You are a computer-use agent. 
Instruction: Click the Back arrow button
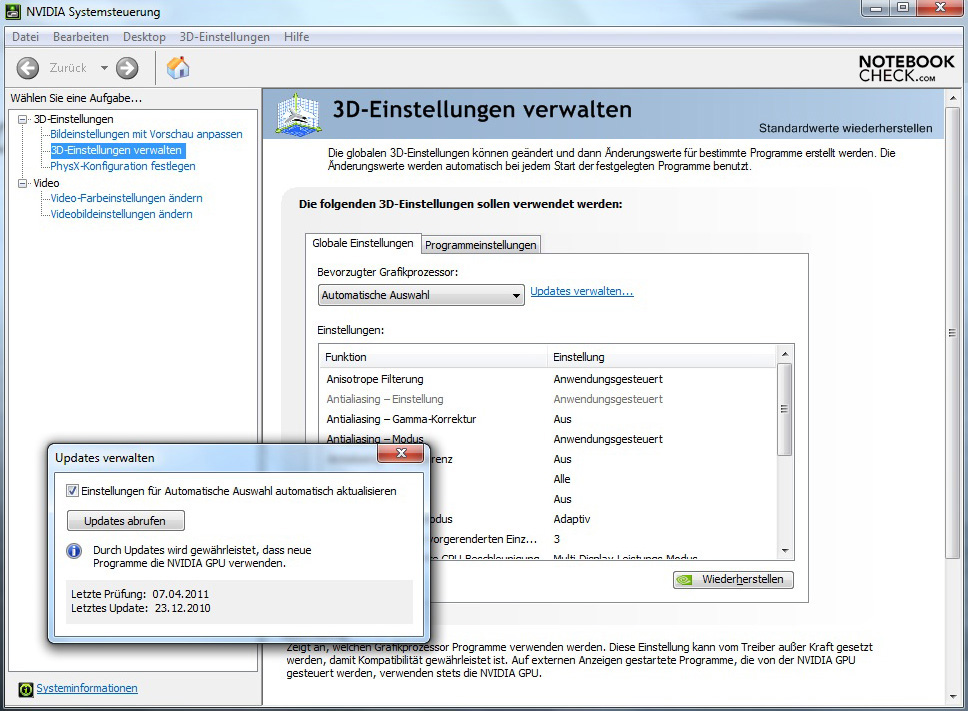pyautogui.click(x=28, y=68)
